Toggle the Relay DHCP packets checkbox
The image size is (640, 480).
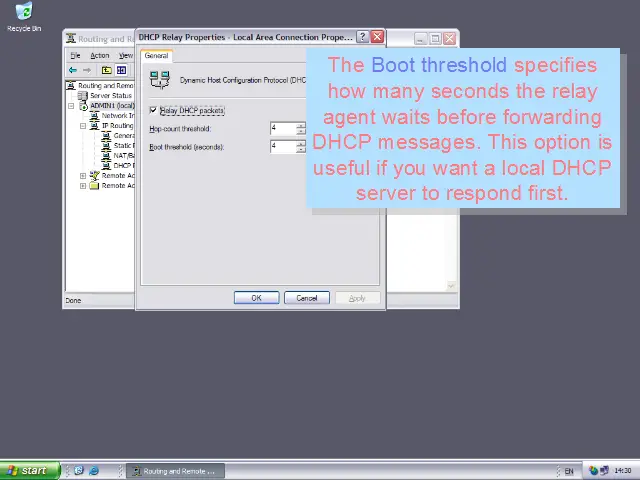click(154, 110)
